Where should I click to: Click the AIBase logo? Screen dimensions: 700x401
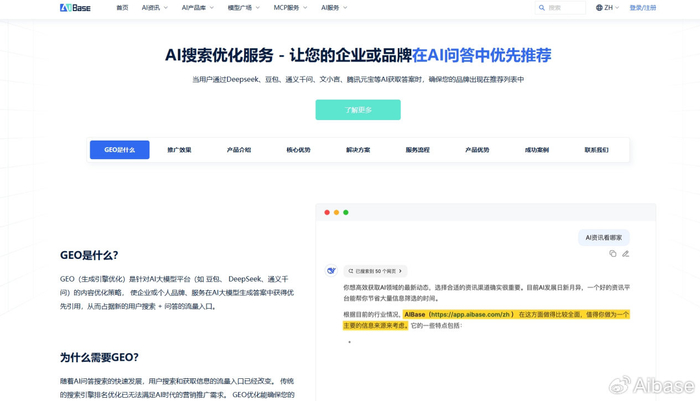(x=75, y=8)
